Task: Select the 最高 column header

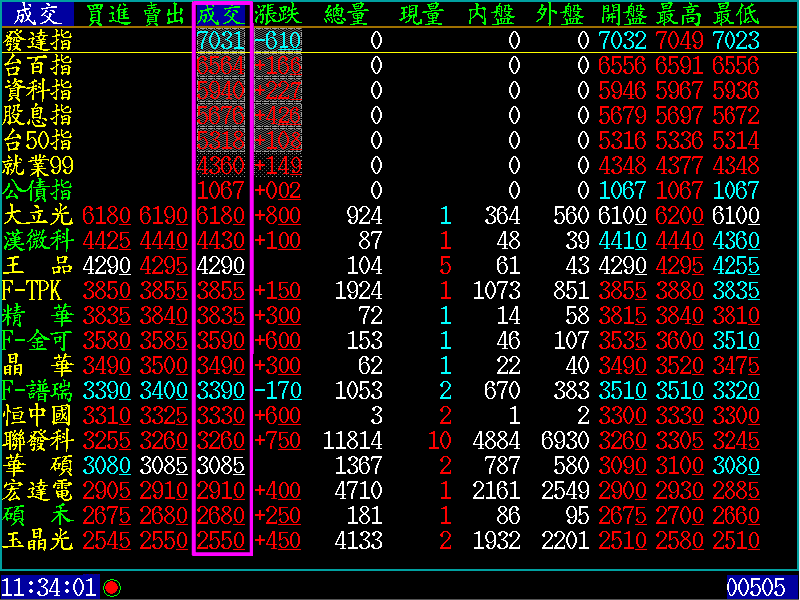Action: pos(680,14)
